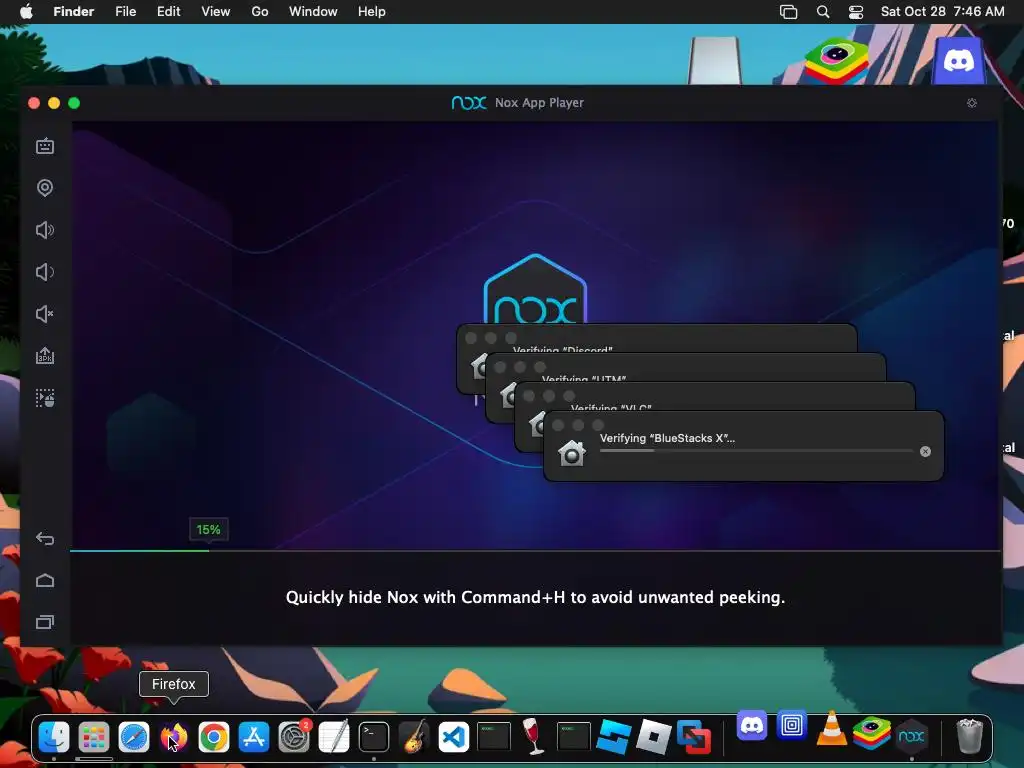1024x768 pixels.
Task: Open Discord desktop icon
Action: 959,61
